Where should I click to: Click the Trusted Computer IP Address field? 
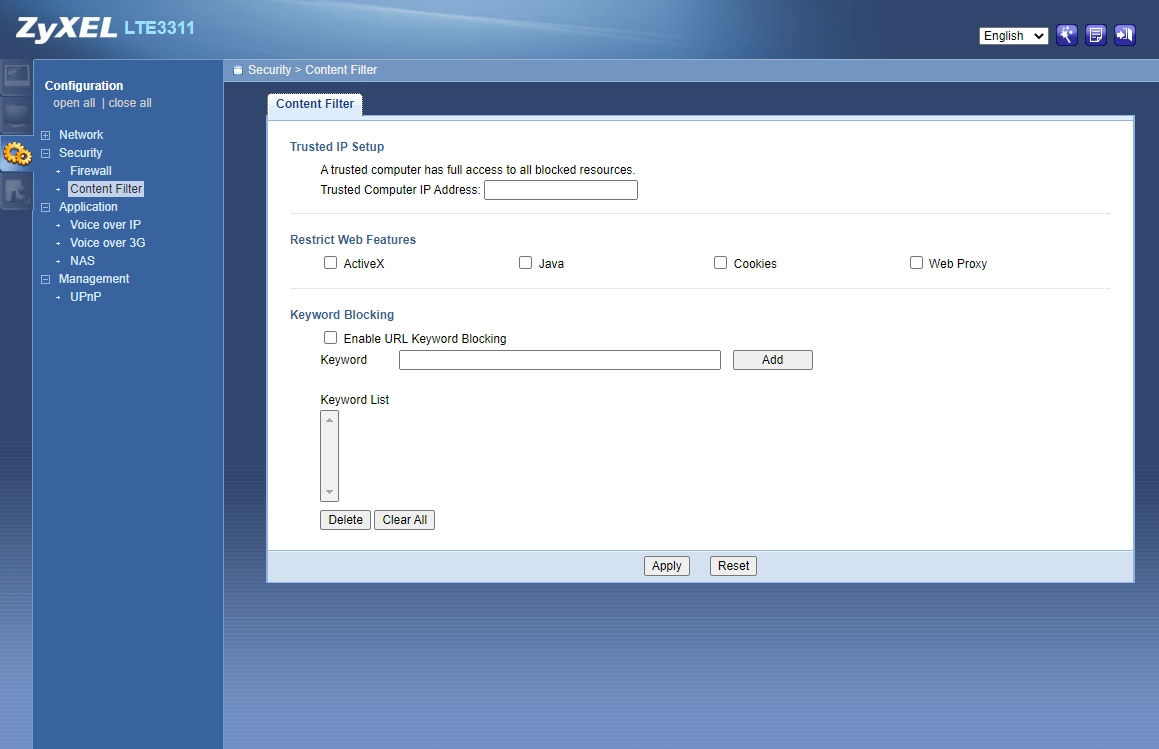click(560, 190)
